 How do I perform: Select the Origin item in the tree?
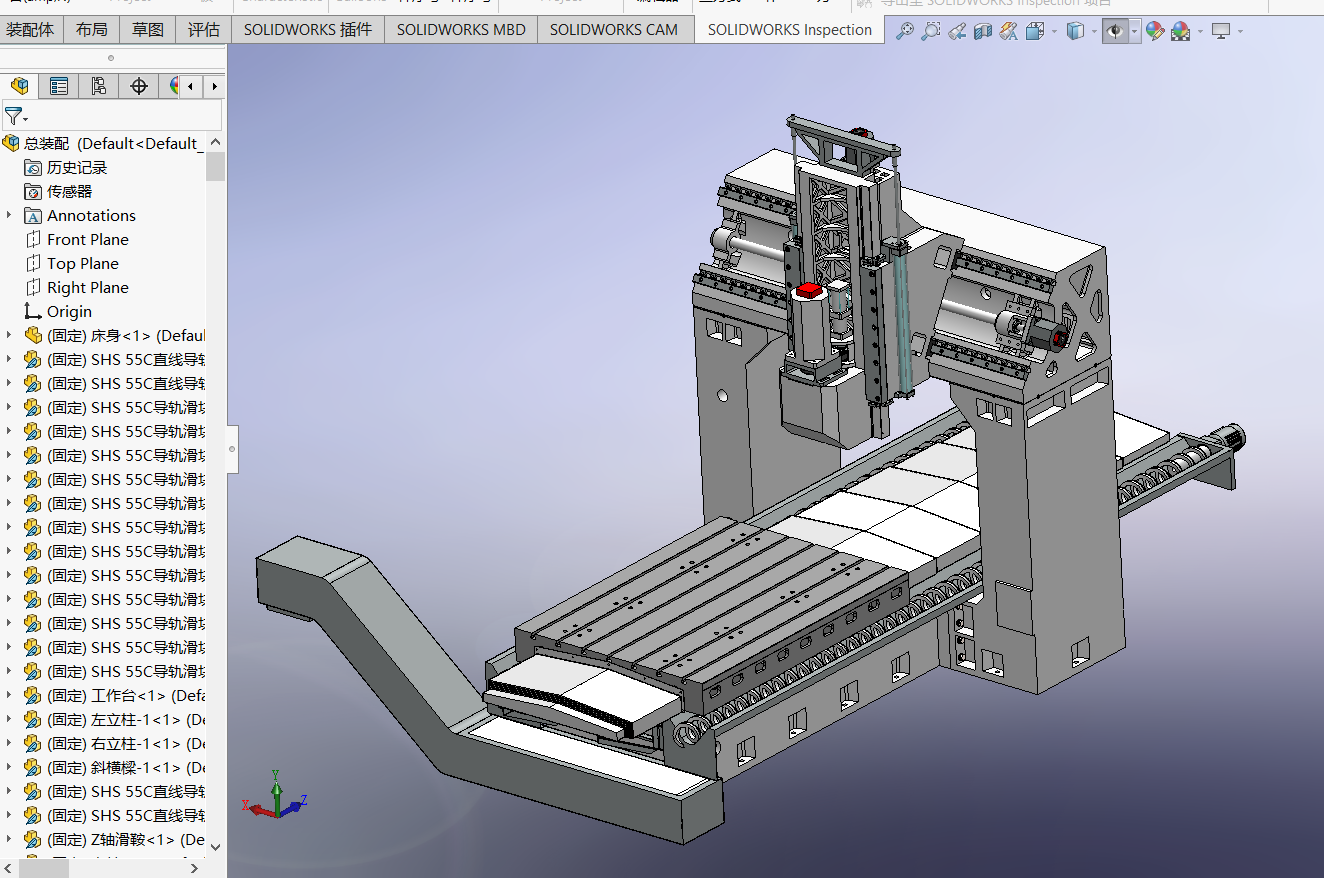[69, 311]
